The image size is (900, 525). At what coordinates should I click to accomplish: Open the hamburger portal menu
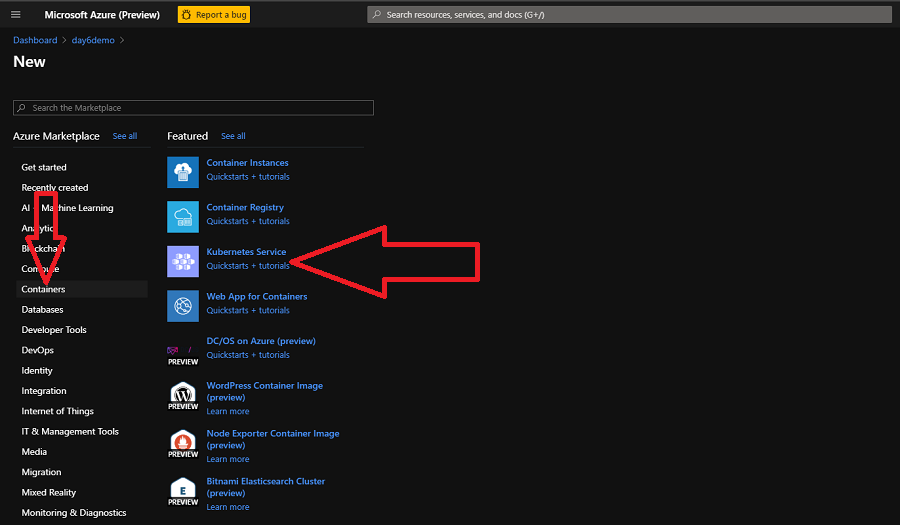pyautogui.click(x=15, y=15)
